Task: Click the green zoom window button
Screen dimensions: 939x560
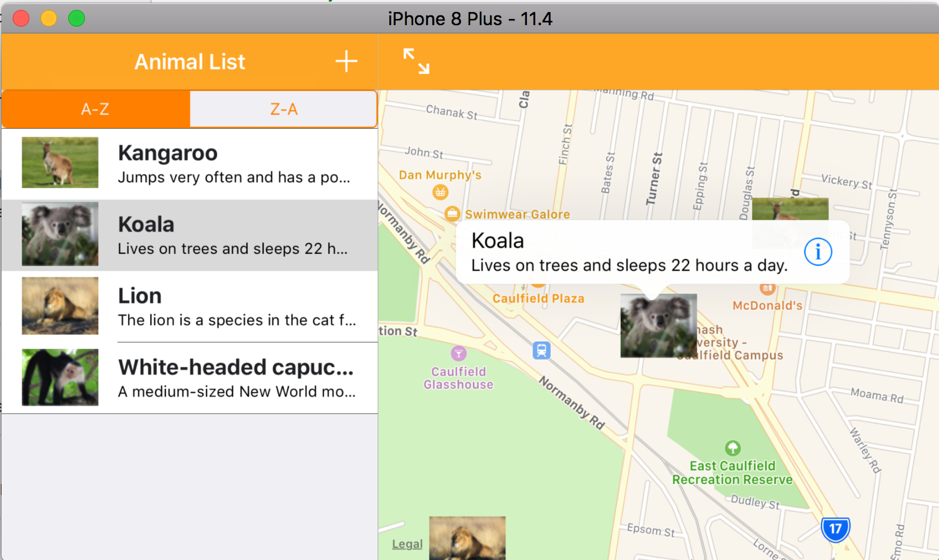Action: click(x=76, y=18)
